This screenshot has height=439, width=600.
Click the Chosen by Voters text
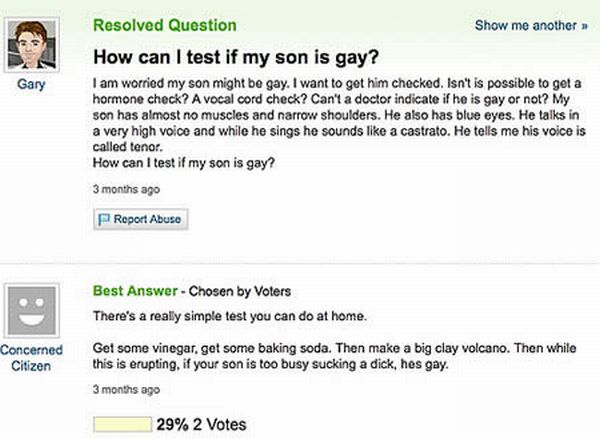coord(244,292)
